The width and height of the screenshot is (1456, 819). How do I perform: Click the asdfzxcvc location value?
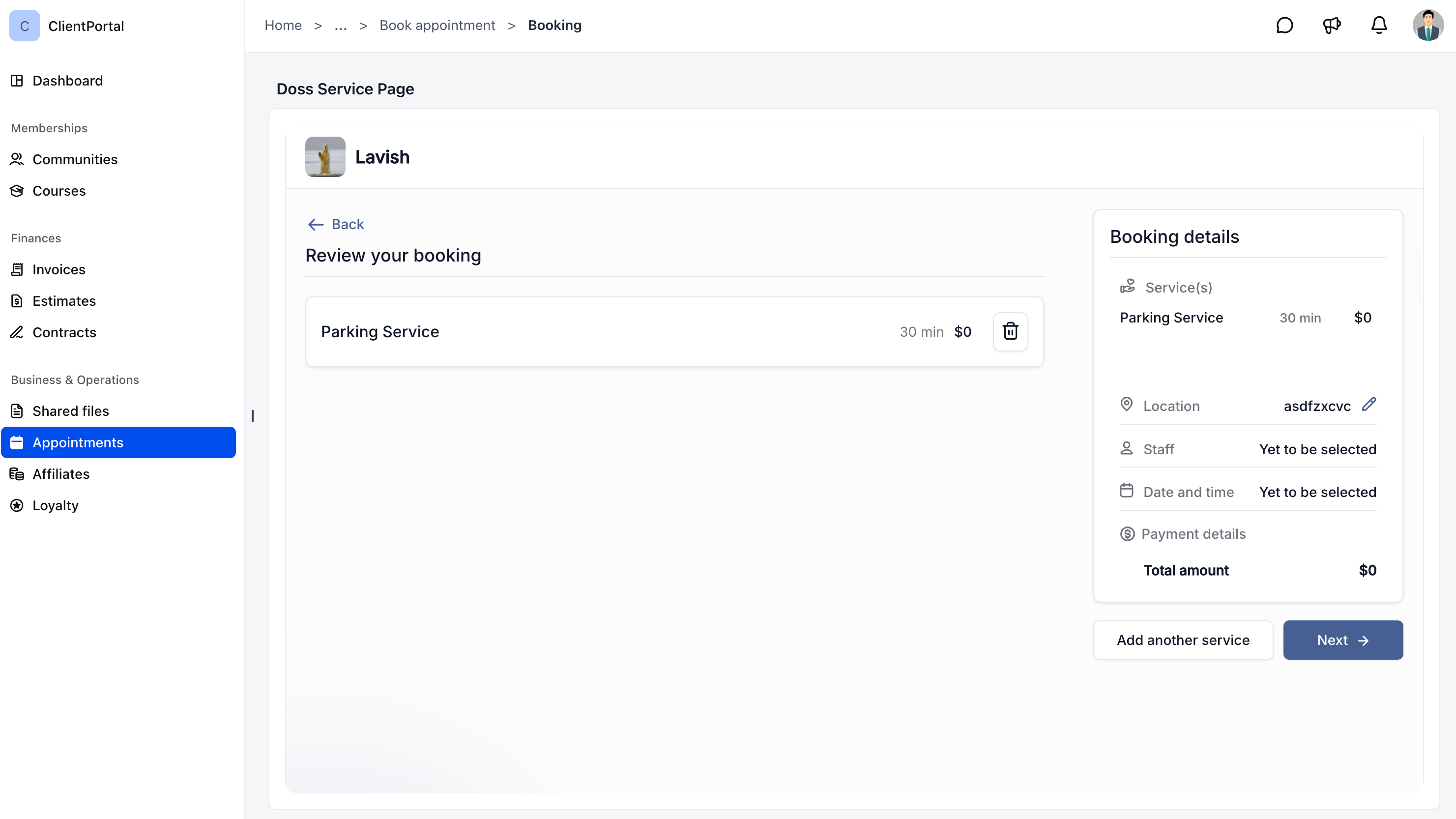coord(1317,407)
